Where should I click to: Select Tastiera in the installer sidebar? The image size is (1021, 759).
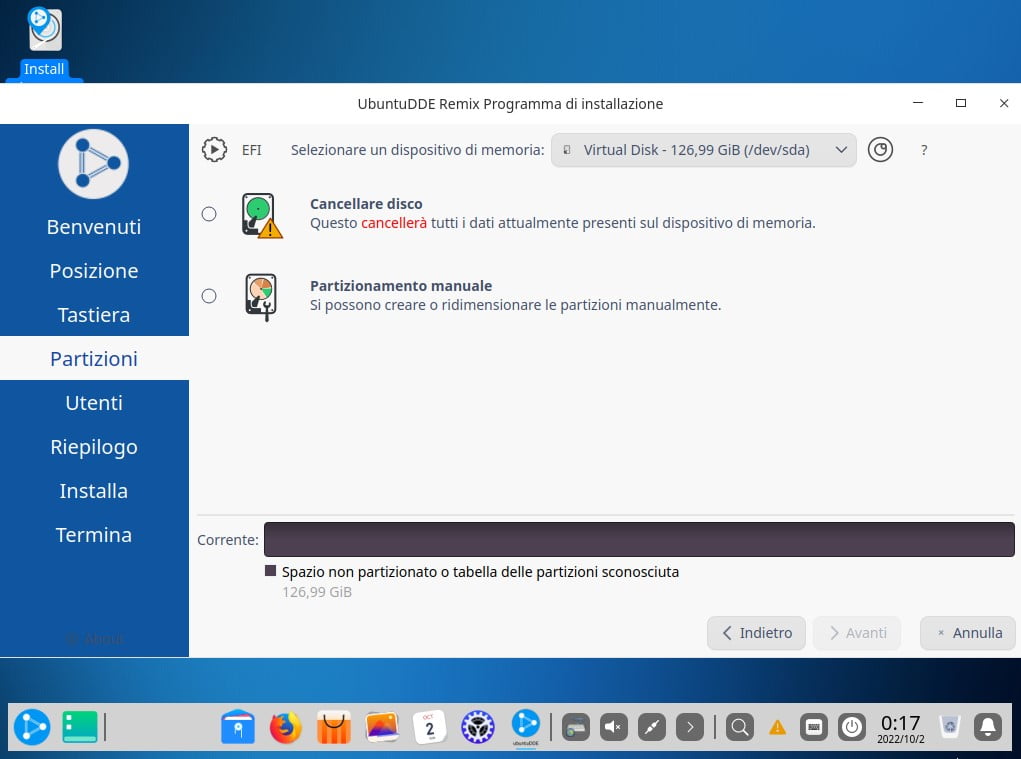pyautogui.click(x=94, y=315)
